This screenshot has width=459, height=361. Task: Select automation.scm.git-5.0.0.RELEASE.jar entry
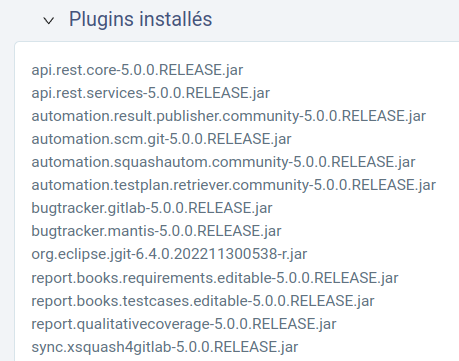[161, 139]
